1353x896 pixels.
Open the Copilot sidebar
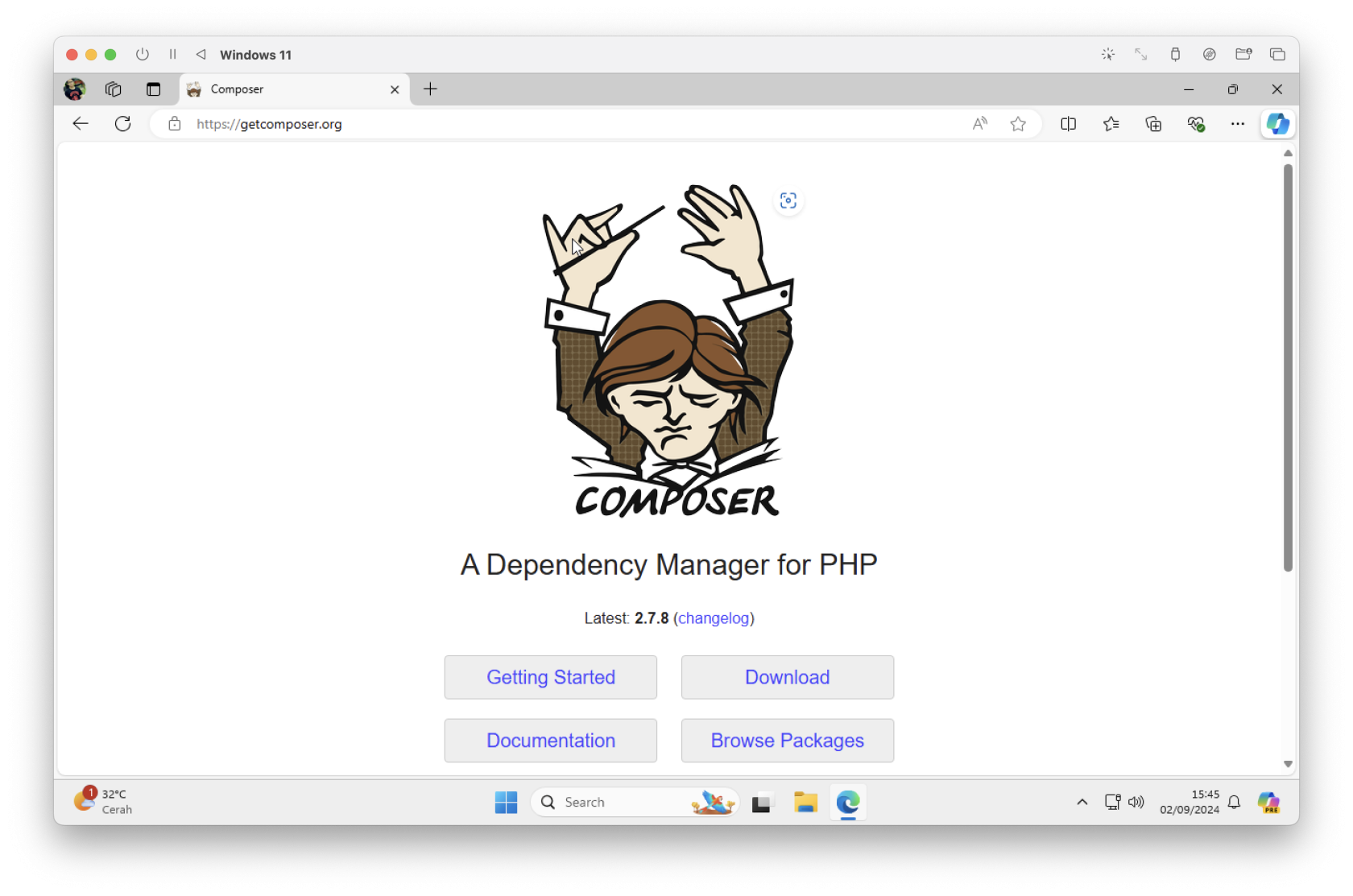click(x=1278, y=124)
